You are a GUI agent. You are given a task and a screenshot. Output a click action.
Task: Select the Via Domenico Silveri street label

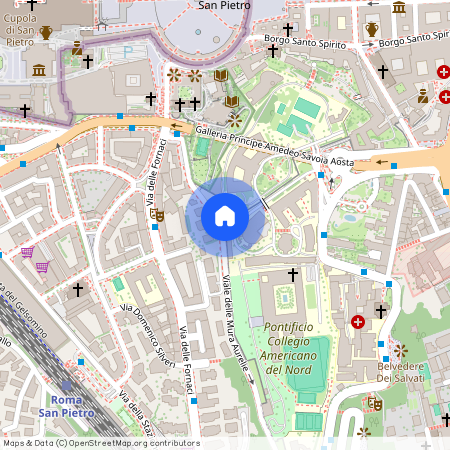pos(147,336)
